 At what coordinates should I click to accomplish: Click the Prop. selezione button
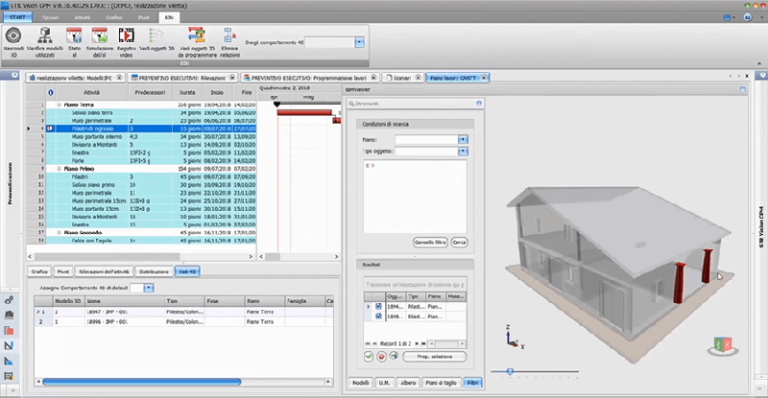[434, 356]
